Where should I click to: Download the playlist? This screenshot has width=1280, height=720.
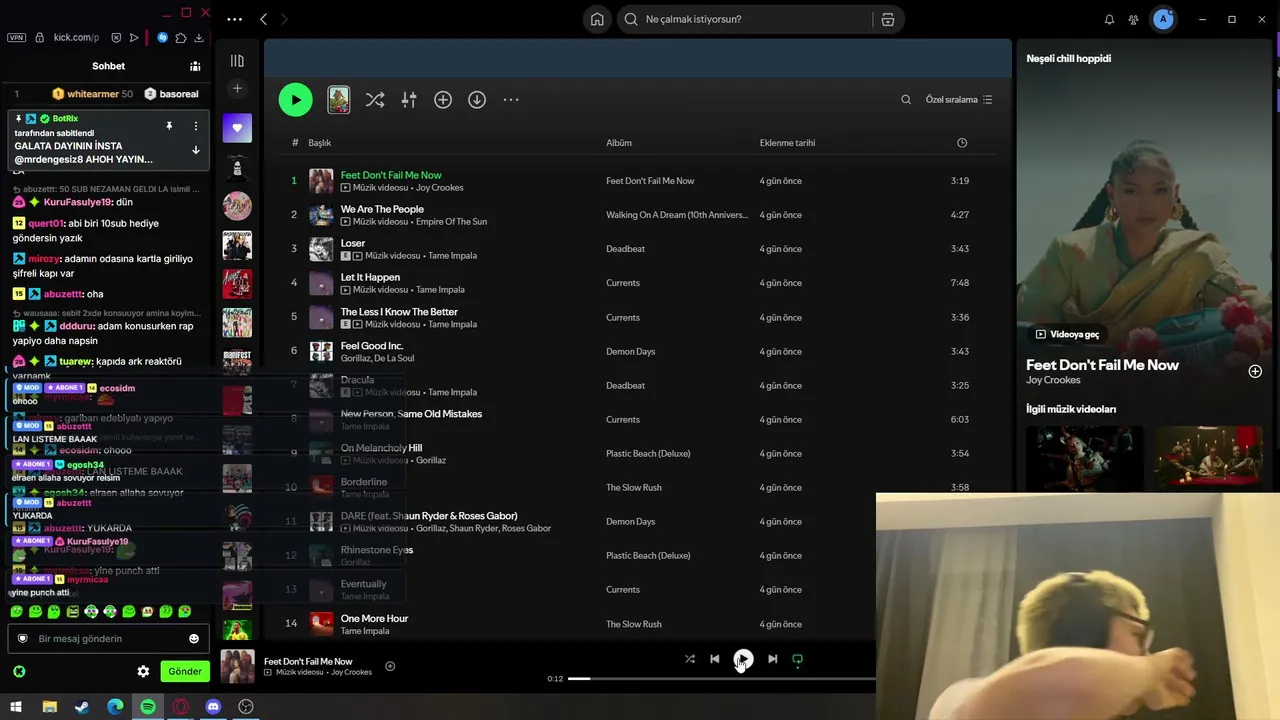tap(477, 100)
